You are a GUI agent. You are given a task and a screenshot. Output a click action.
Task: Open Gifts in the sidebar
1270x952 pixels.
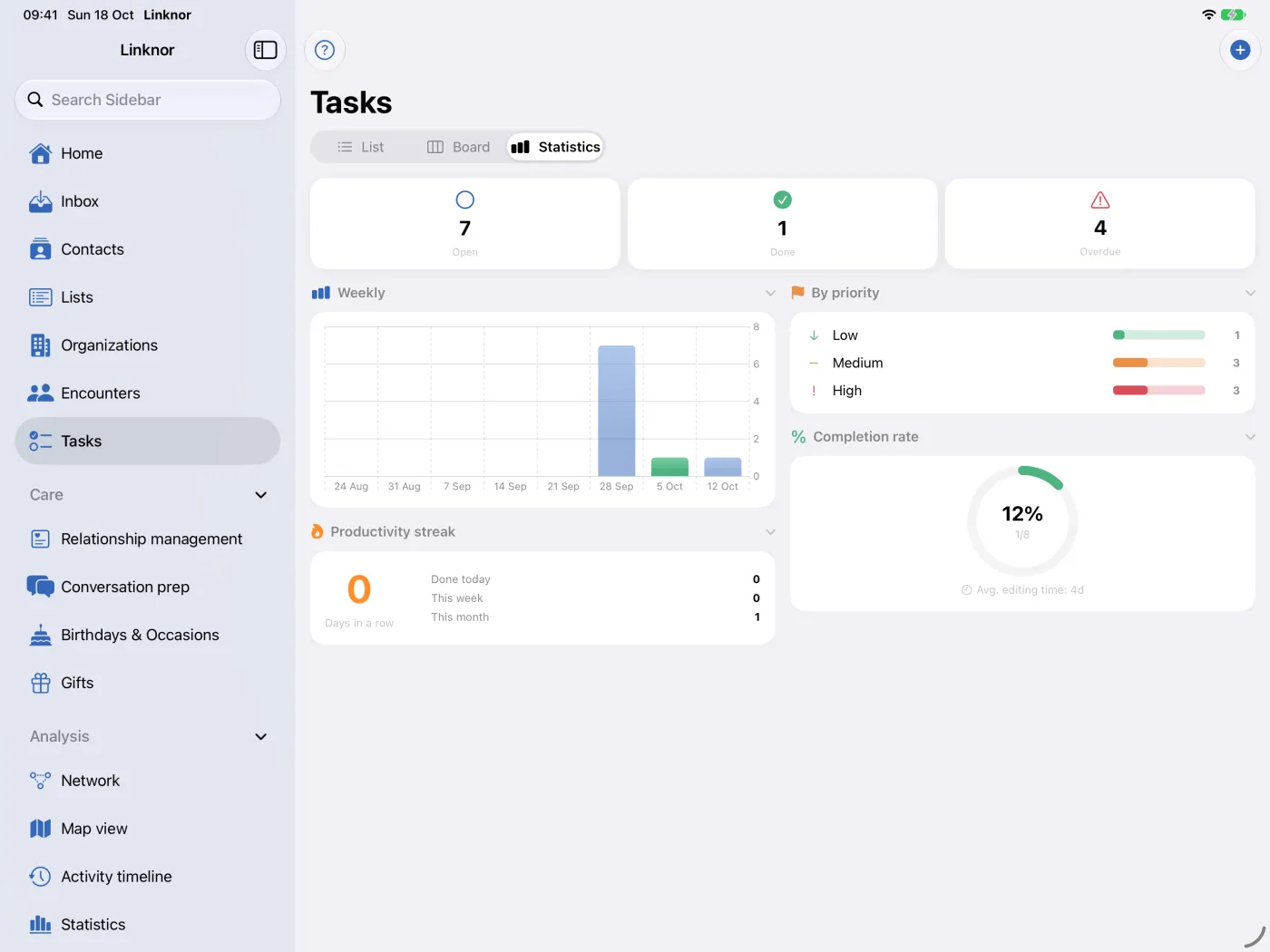(x=148, y=683)
